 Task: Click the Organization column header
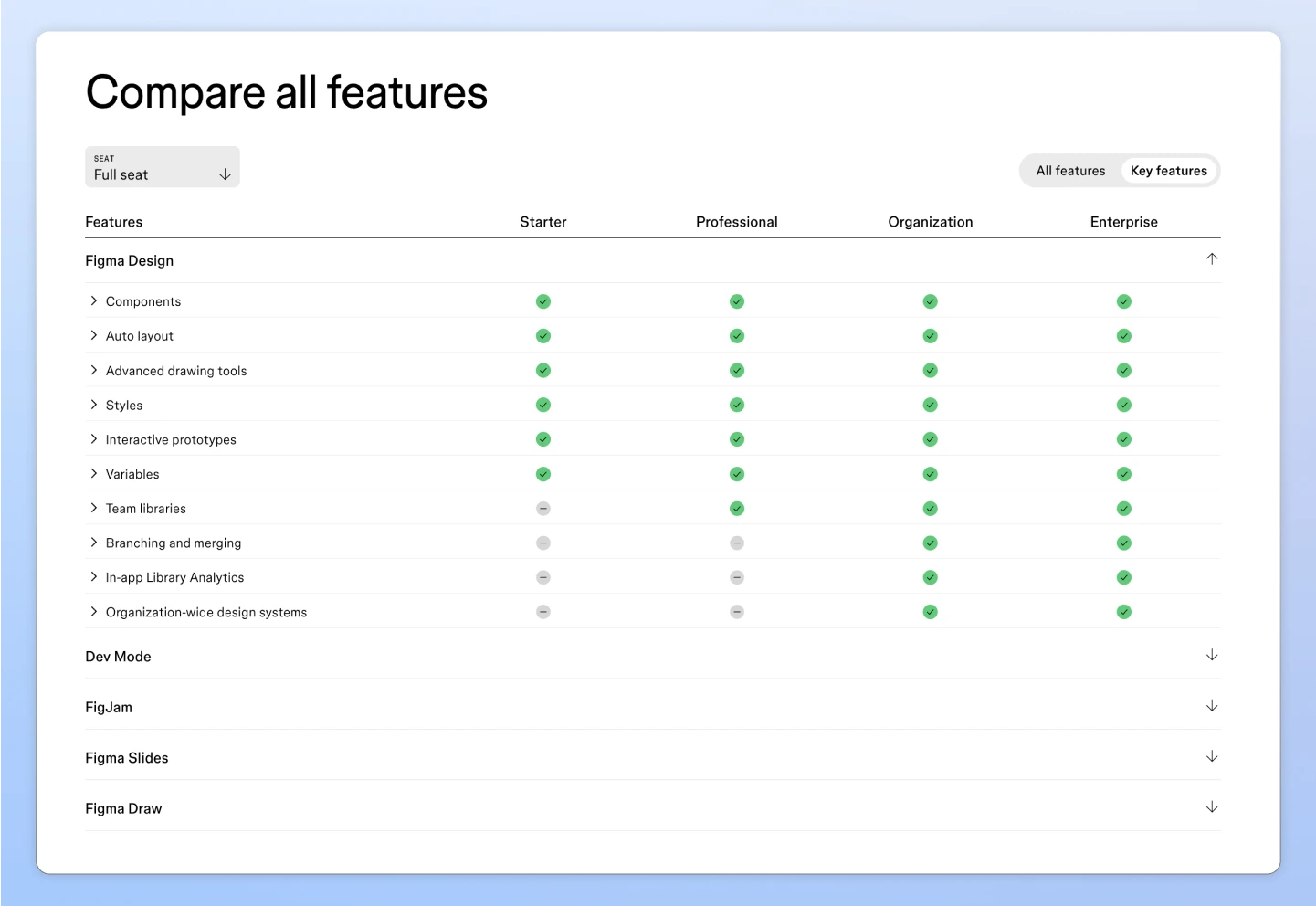click(x=931, y=222)
